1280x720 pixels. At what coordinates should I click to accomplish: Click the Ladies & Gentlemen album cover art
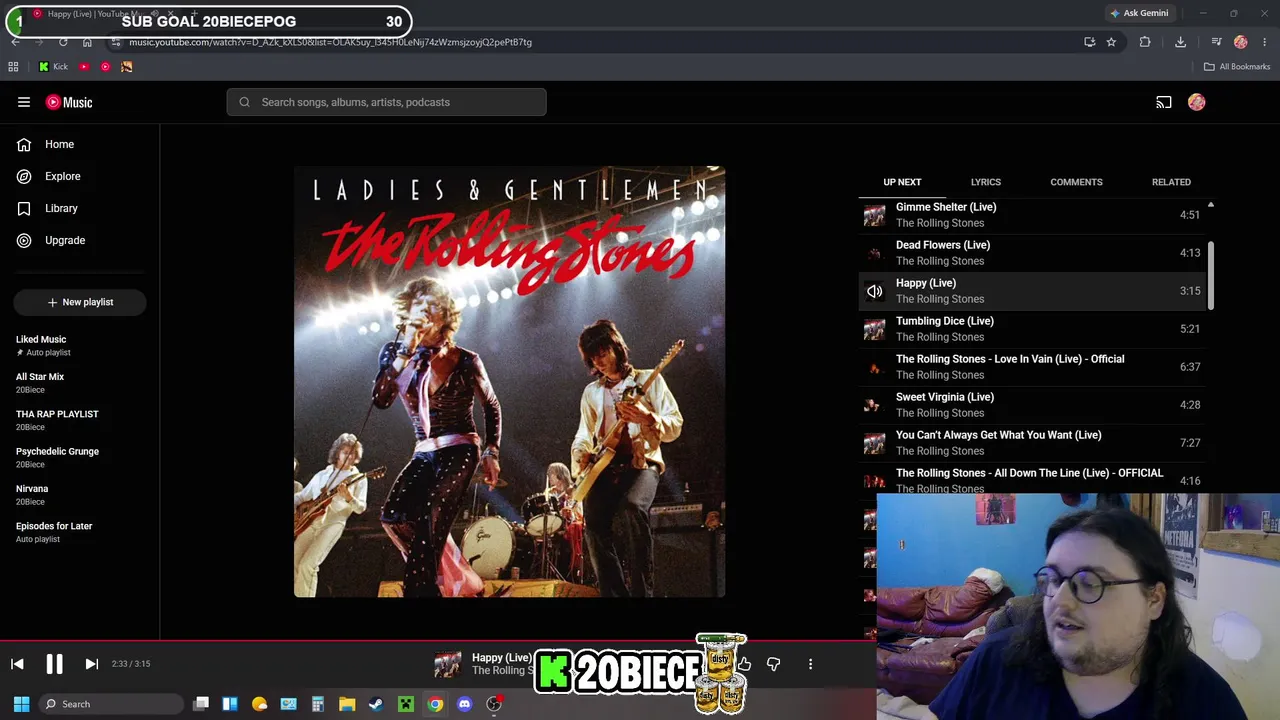tap(510, 382)
